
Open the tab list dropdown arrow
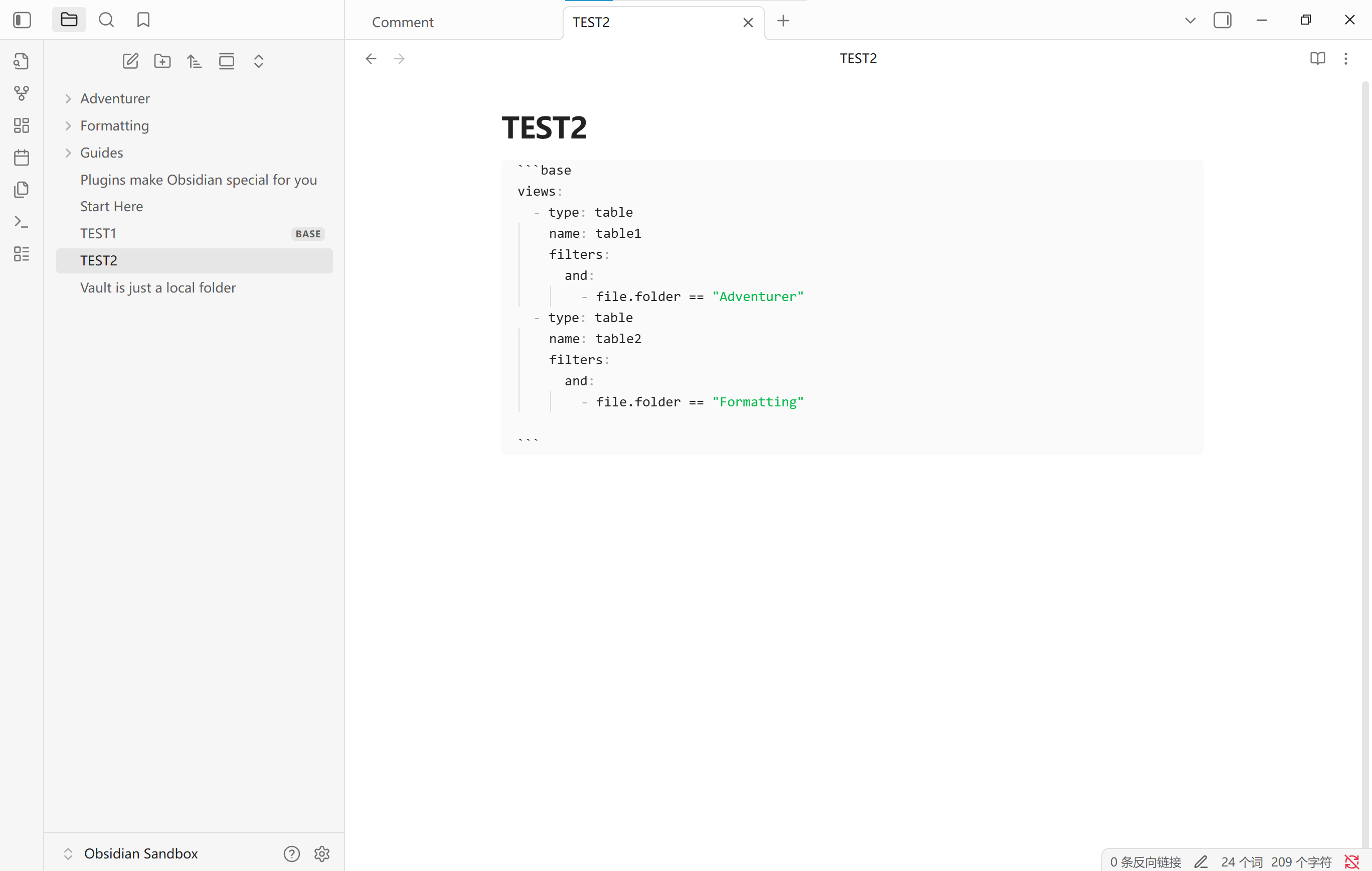tap(1189, 21)
